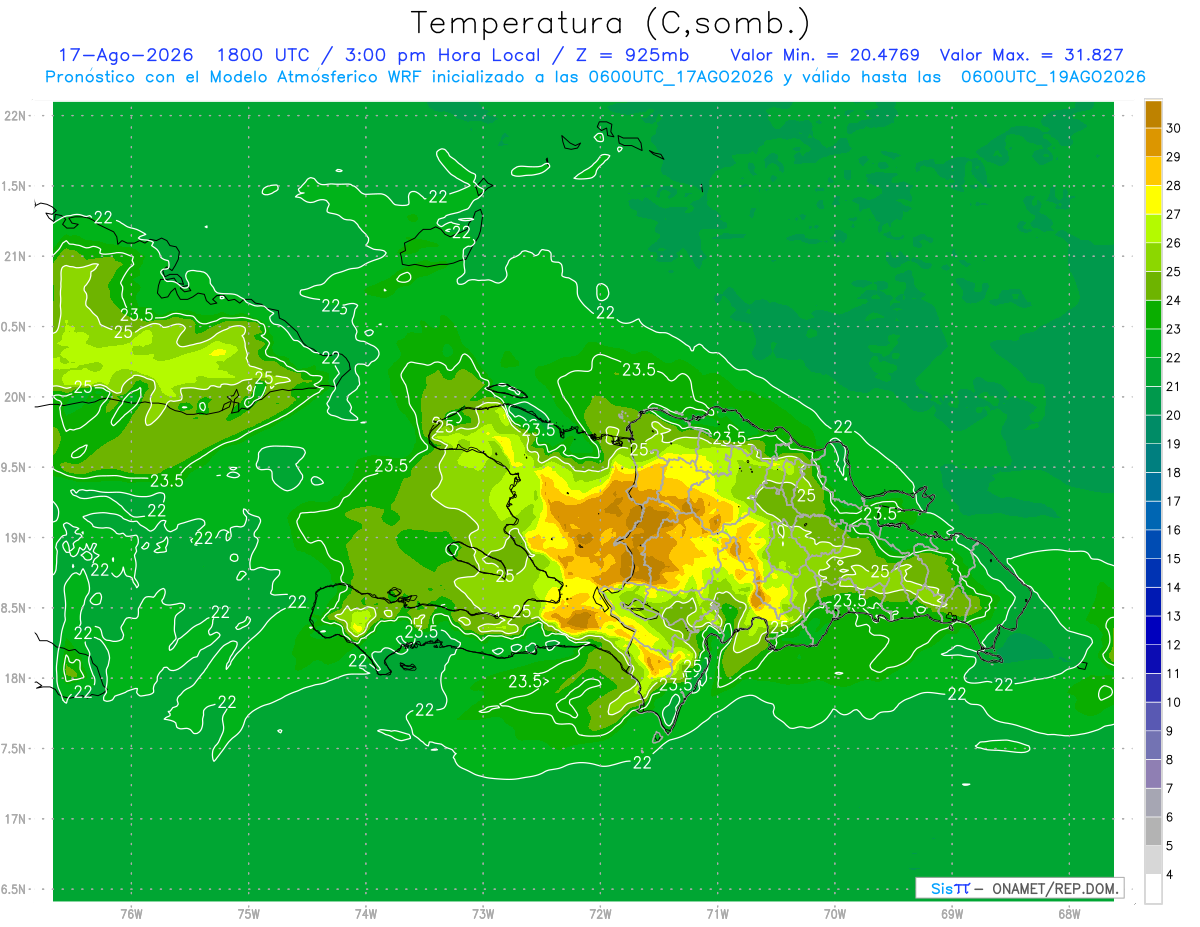Click the latitude axis label "19N"

coord(16,538)
